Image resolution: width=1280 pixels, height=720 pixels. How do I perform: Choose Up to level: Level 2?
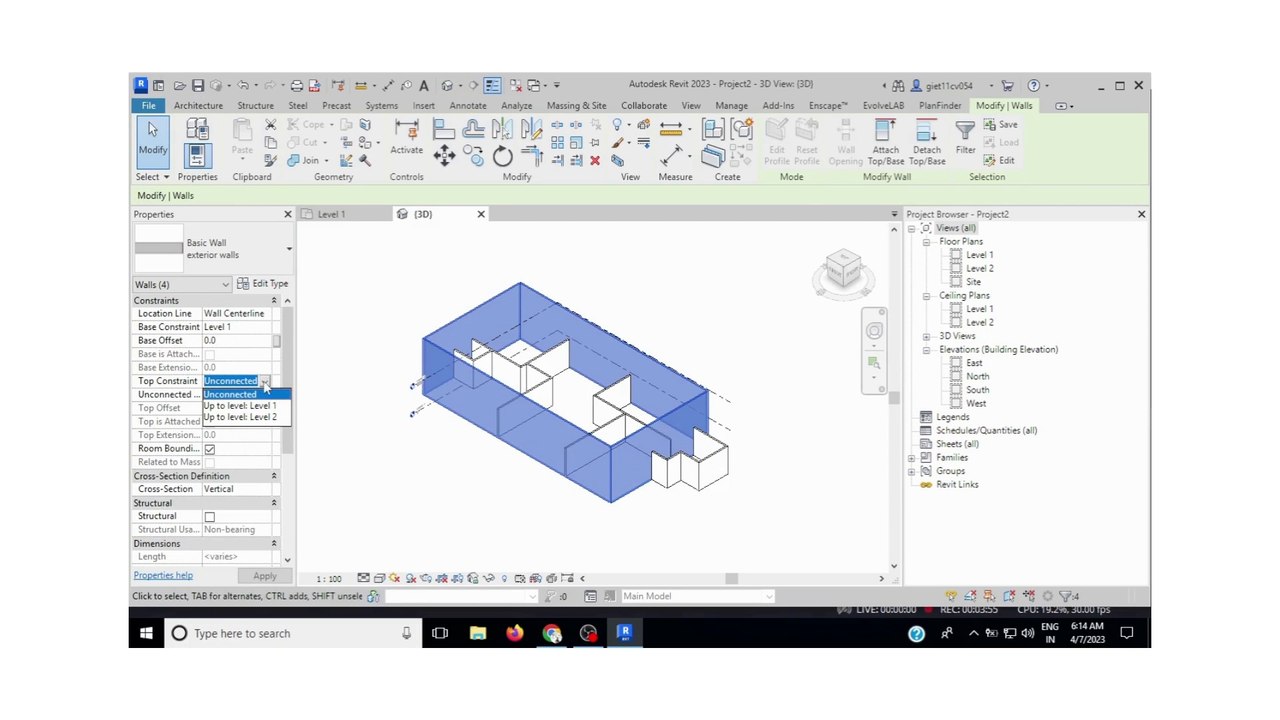click(x=246, y=417)
